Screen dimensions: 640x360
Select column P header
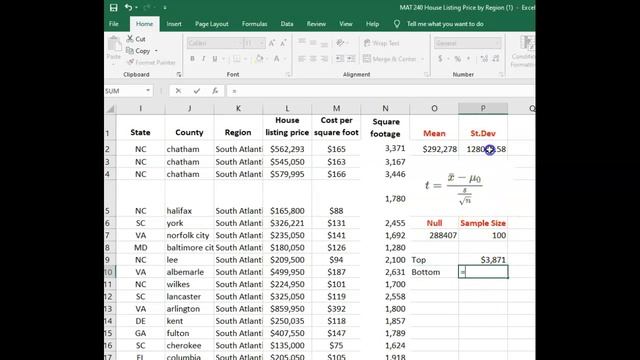pyautogui.click(x=483, y=109)
